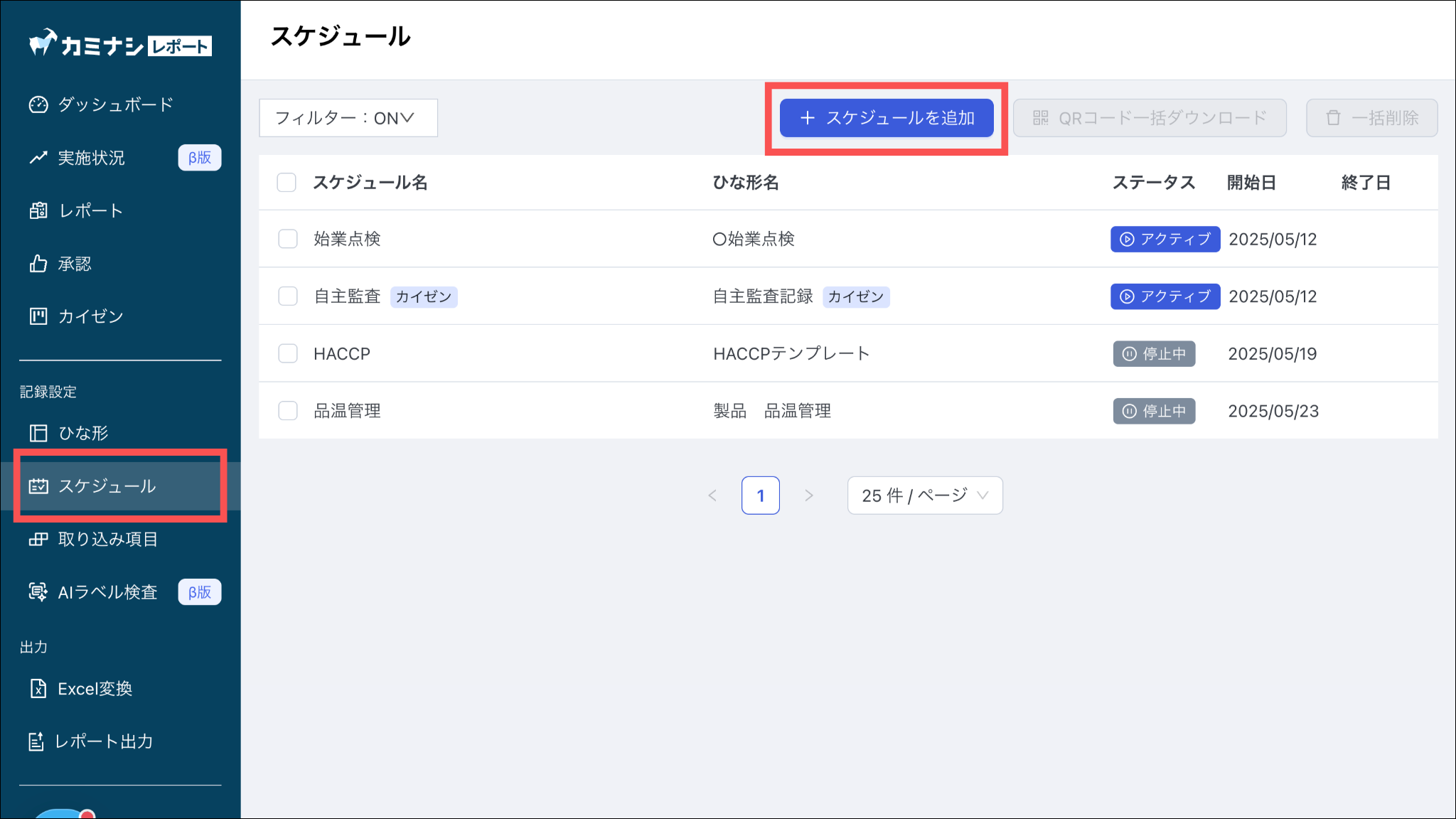Open the 取り込み項目 import icon
Screen dimensions: 1456x819
(x=38, y=540)
